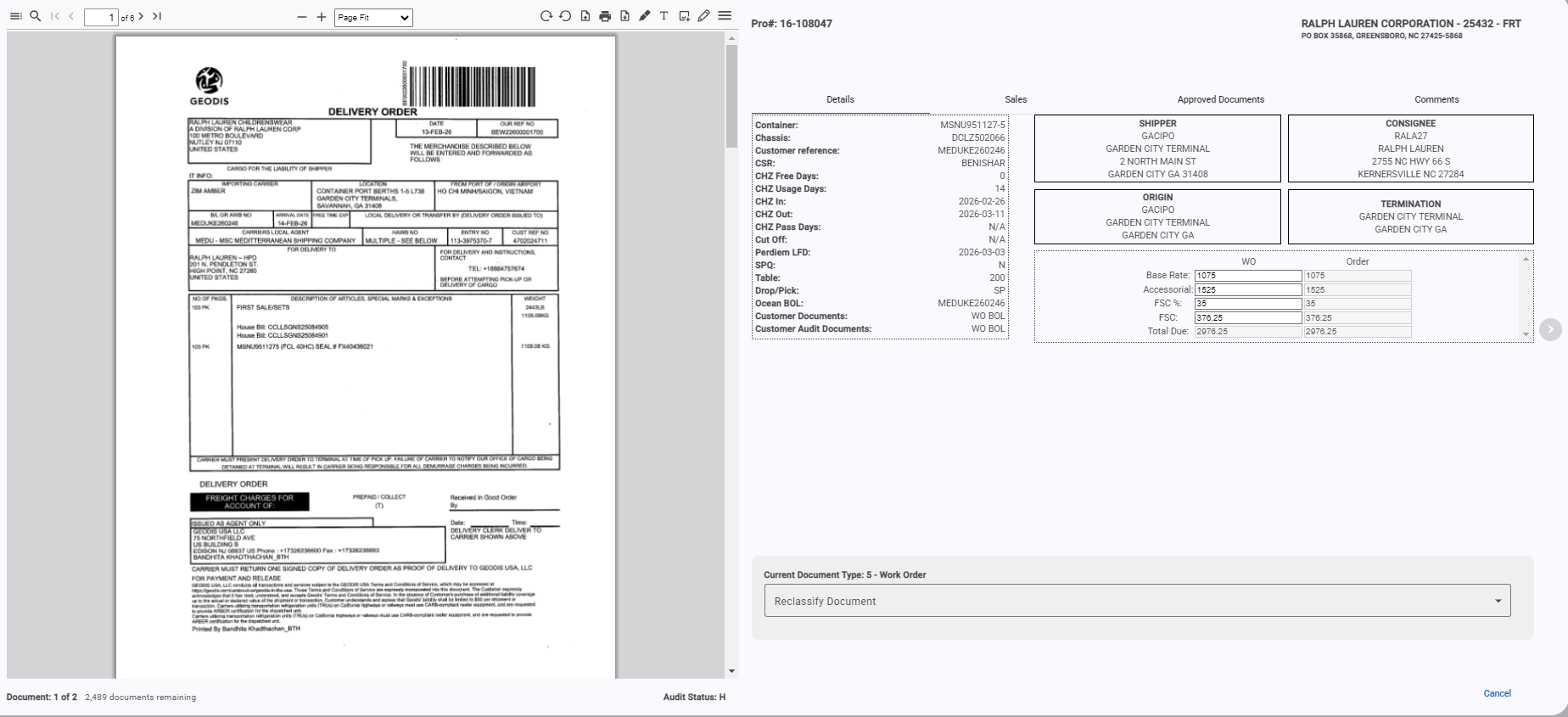
Task: Click the WO FSC amount field
Action: (x=1248, y=318)
